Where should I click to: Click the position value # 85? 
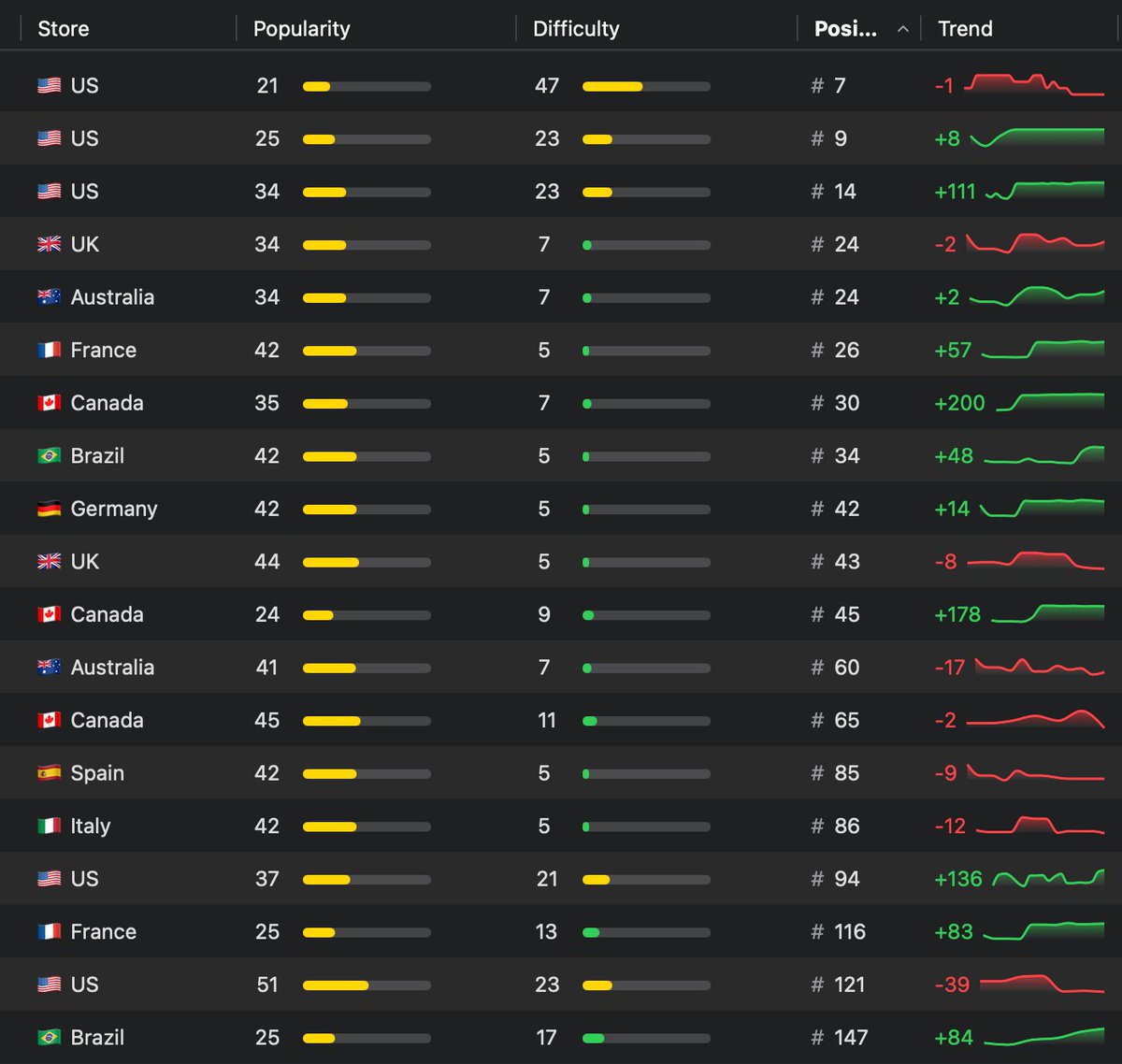(x=835, y=773)
